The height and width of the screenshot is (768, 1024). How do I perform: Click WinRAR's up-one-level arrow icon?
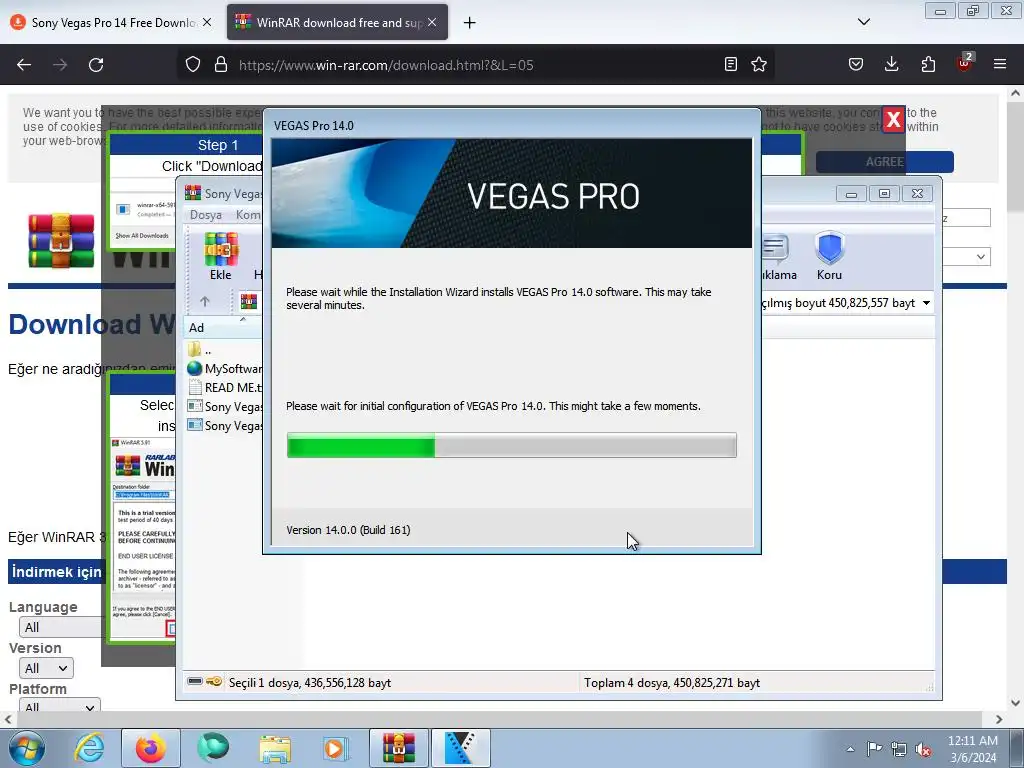[x=204, y=301]
